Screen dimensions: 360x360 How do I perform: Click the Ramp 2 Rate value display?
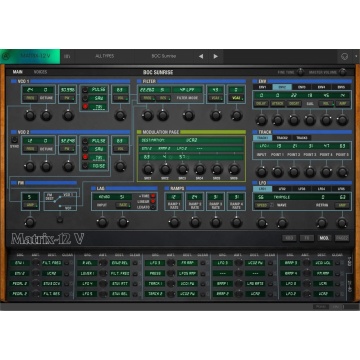point(195,197)
